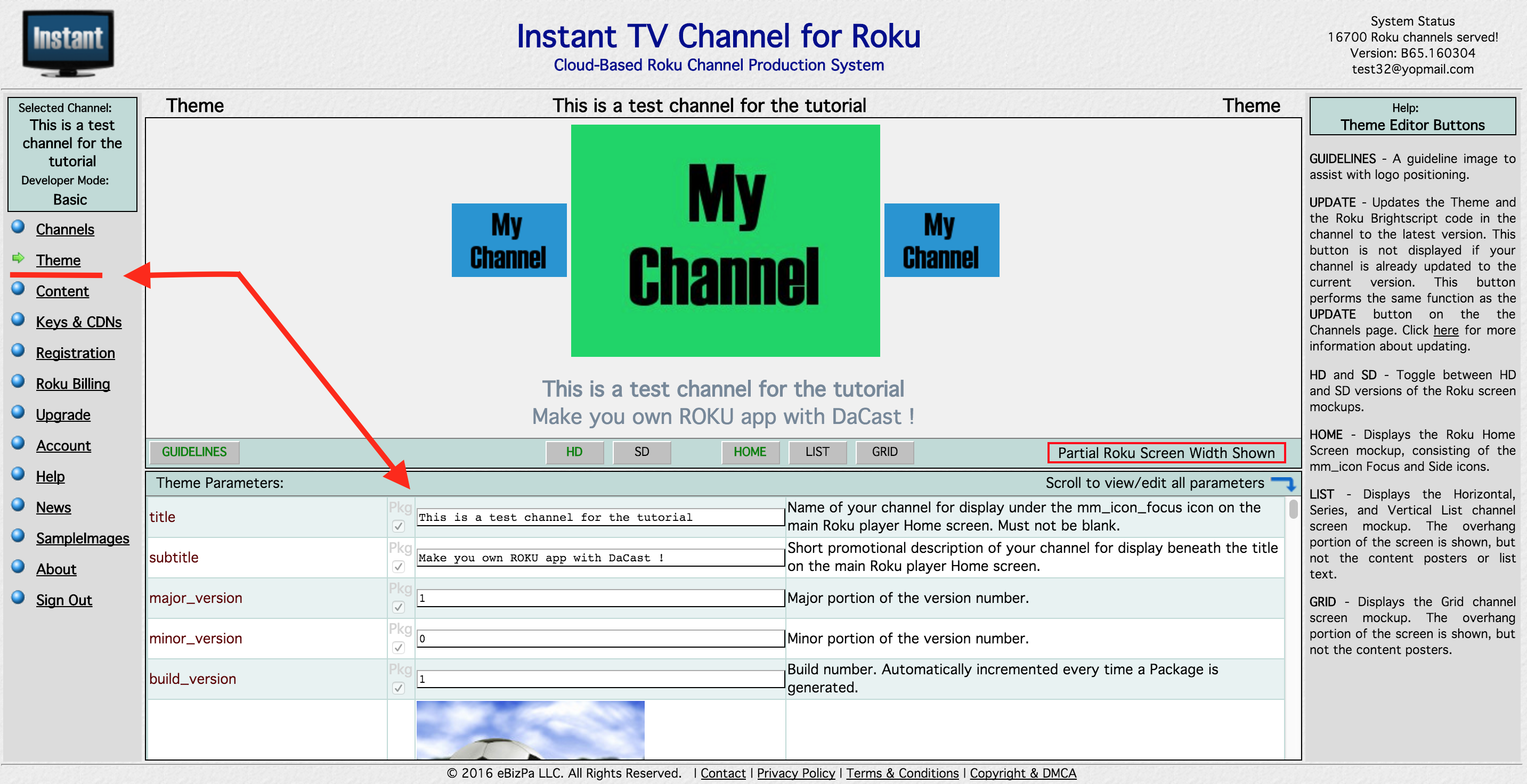
Task: Show the GRID screen mockup
Action: pos(884,452)
